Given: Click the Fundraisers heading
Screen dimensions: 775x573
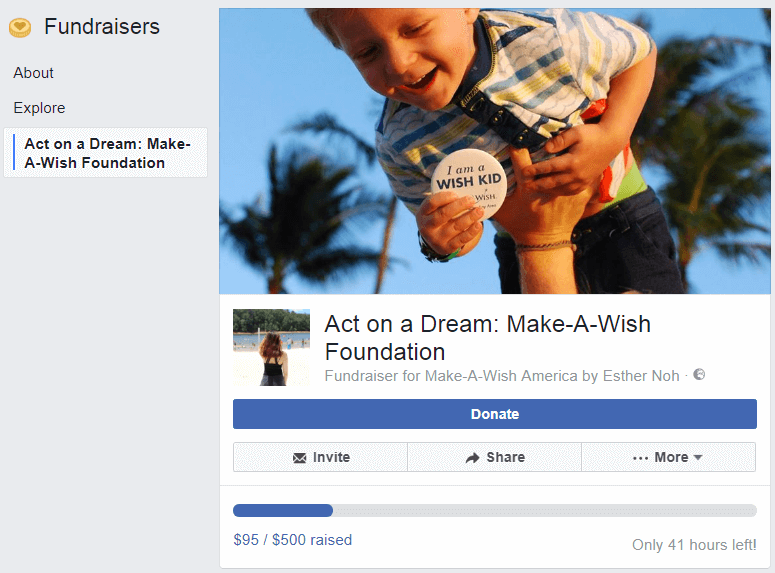Looking at the screenshot, I should tap(102, 27).
